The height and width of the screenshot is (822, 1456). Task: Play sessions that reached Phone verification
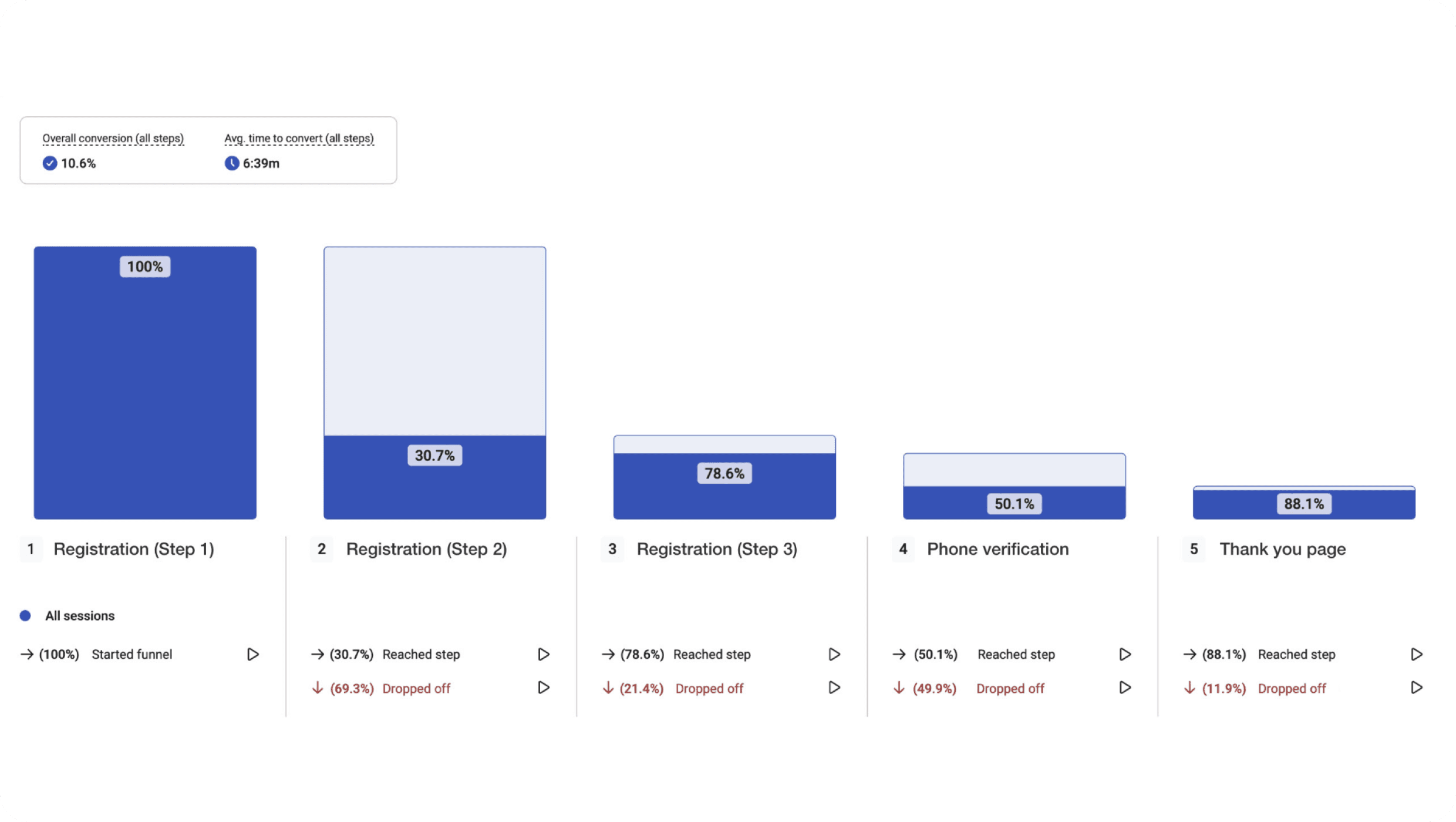tap(1125, 654)
